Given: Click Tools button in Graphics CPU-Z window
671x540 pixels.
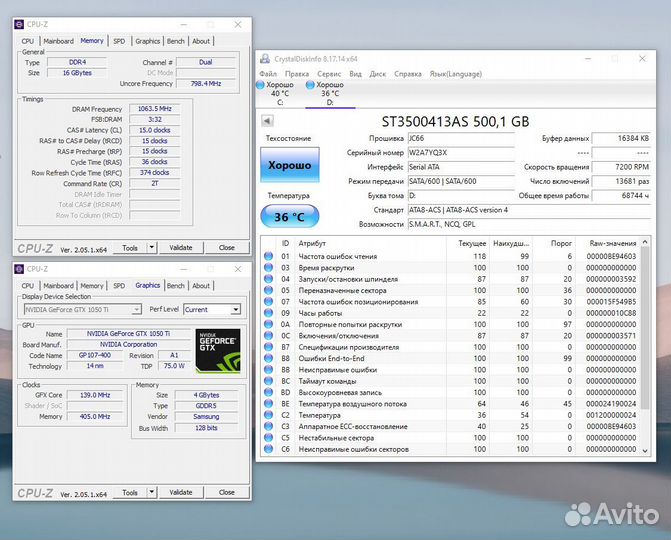Looking at the screenshot, I should coord(130,492).
